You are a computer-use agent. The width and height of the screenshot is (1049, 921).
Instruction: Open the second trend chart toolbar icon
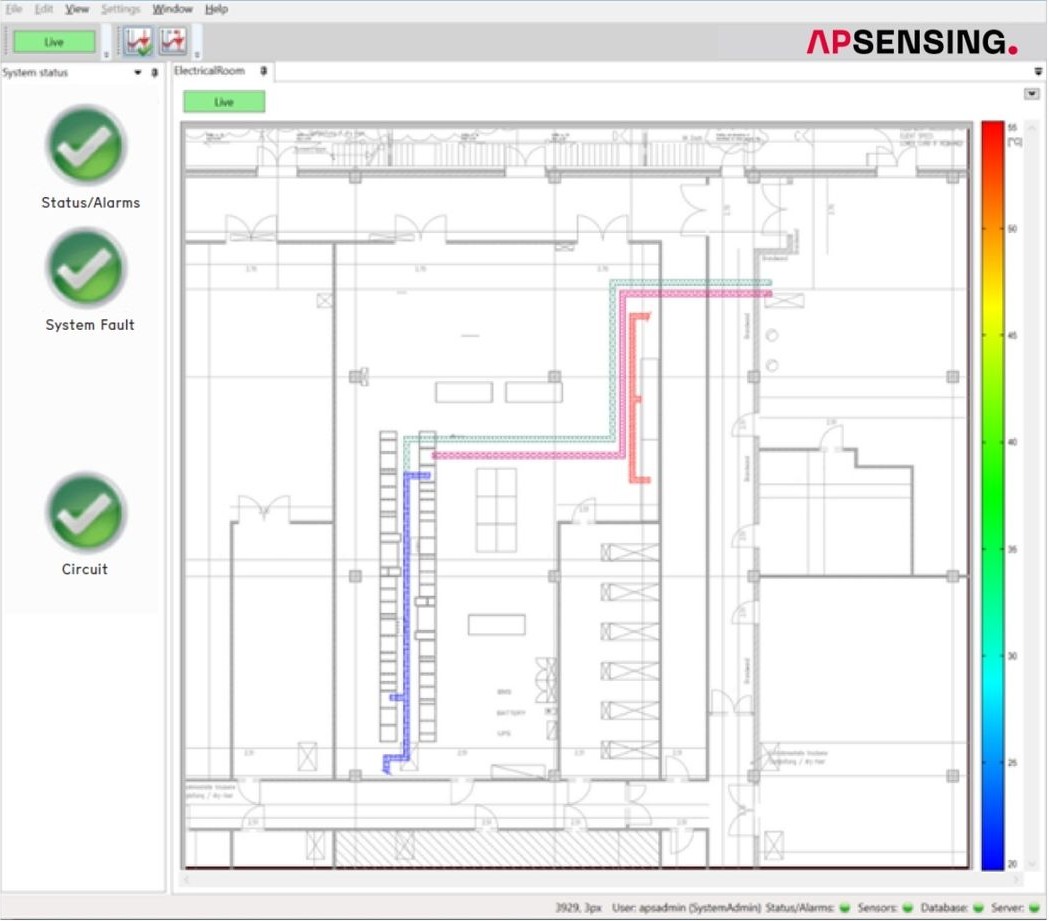[172, 41]
